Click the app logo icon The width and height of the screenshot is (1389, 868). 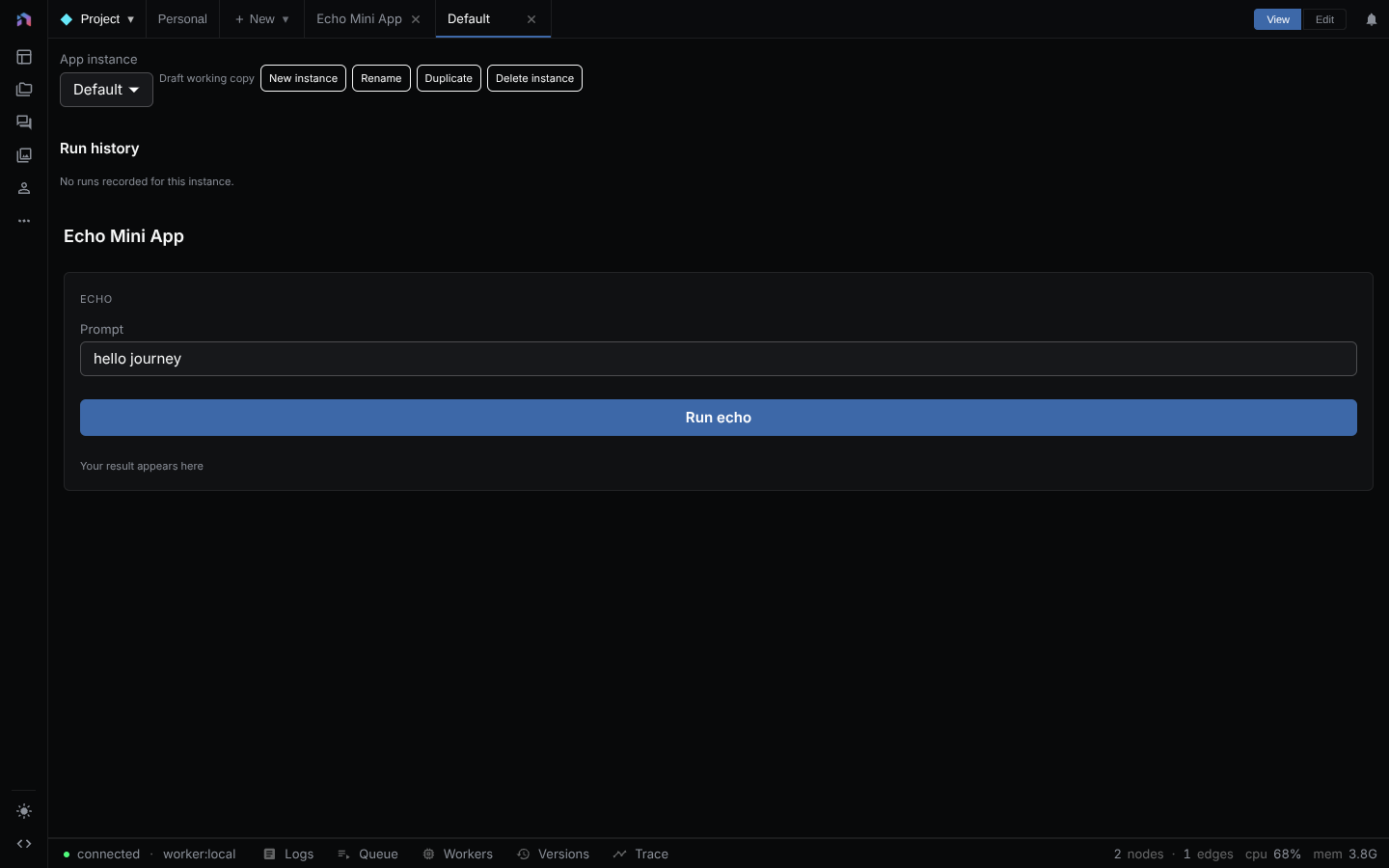(24, 19)
